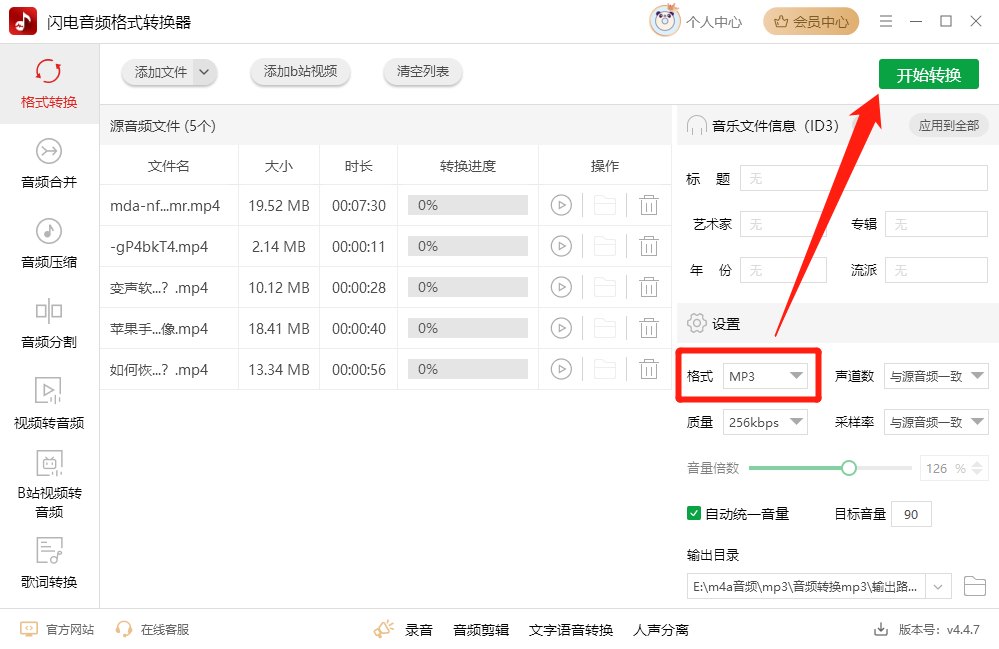999x649 pixels.
Task: Adjust the 音量倍数 slider handle
Action: click(x=849, y=468)
